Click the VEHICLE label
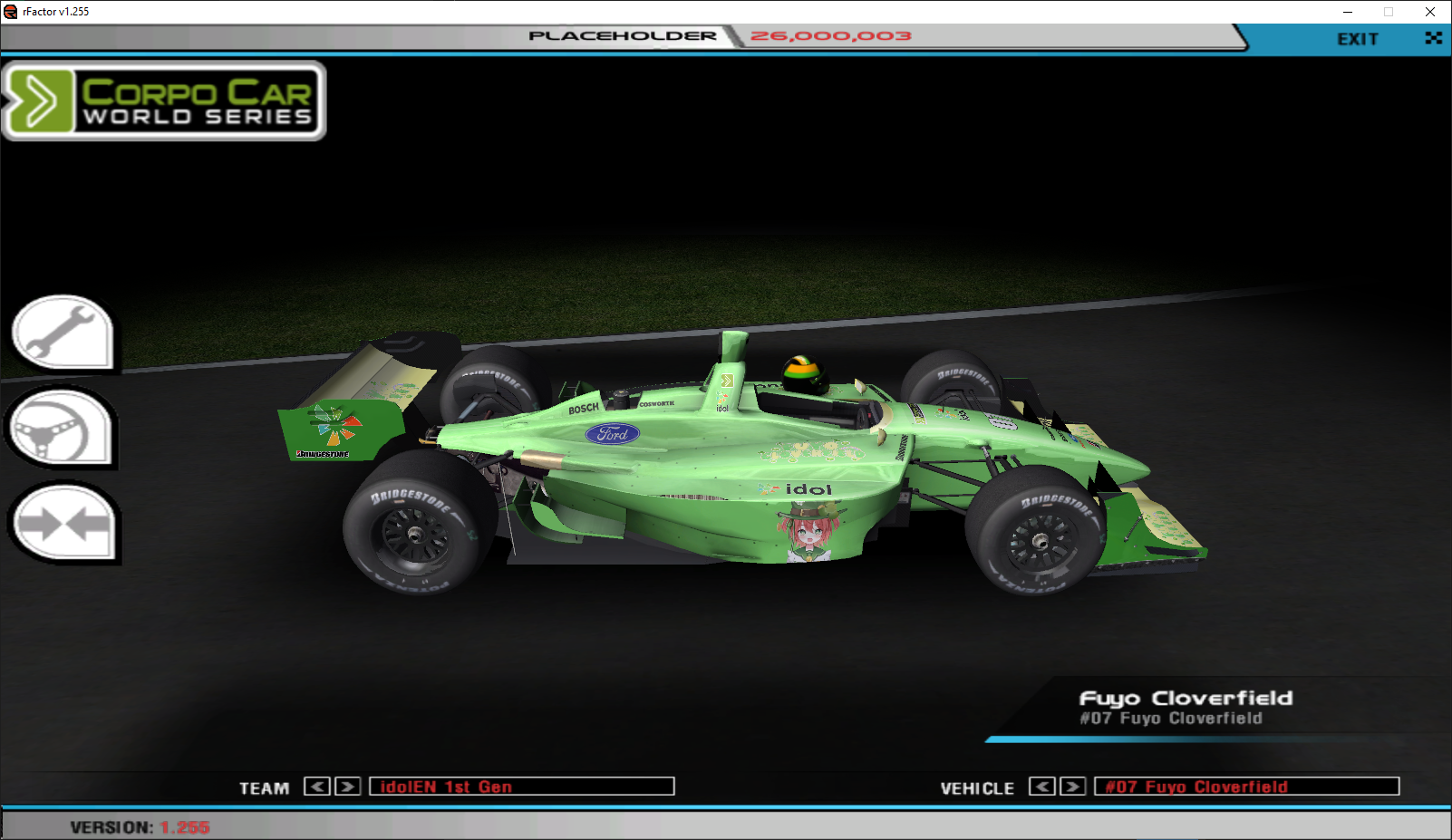The image size is (1452, 840). pos(977,788)
